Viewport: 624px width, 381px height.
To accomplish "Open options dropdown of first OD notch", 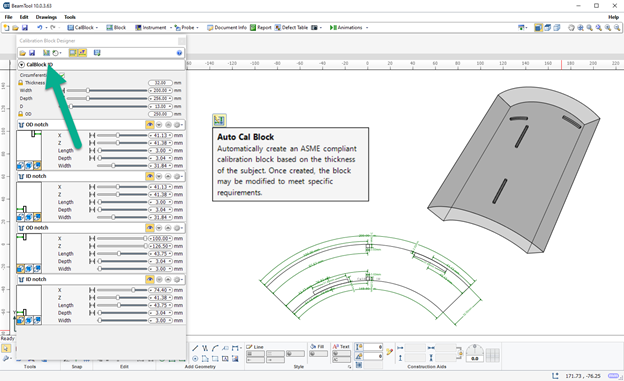I will pos(178,125).
